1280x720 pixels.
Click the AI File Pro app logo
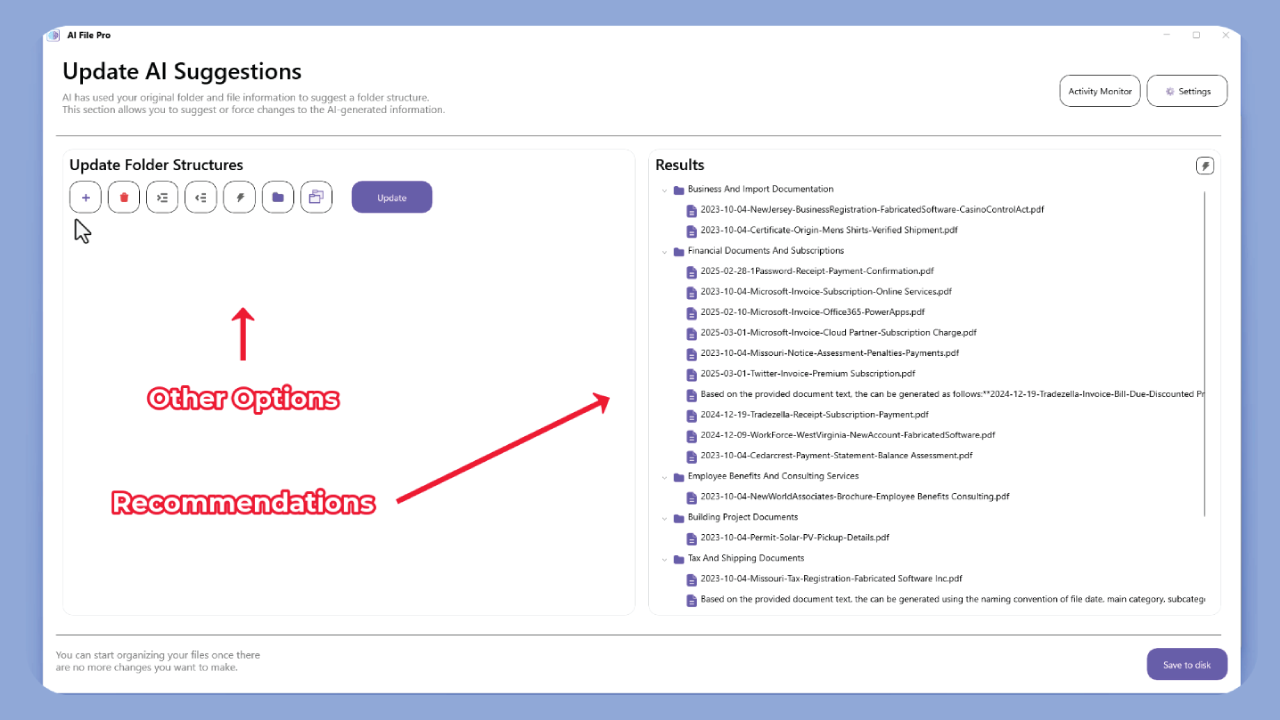pyautogui.click(x=53, y=36)
